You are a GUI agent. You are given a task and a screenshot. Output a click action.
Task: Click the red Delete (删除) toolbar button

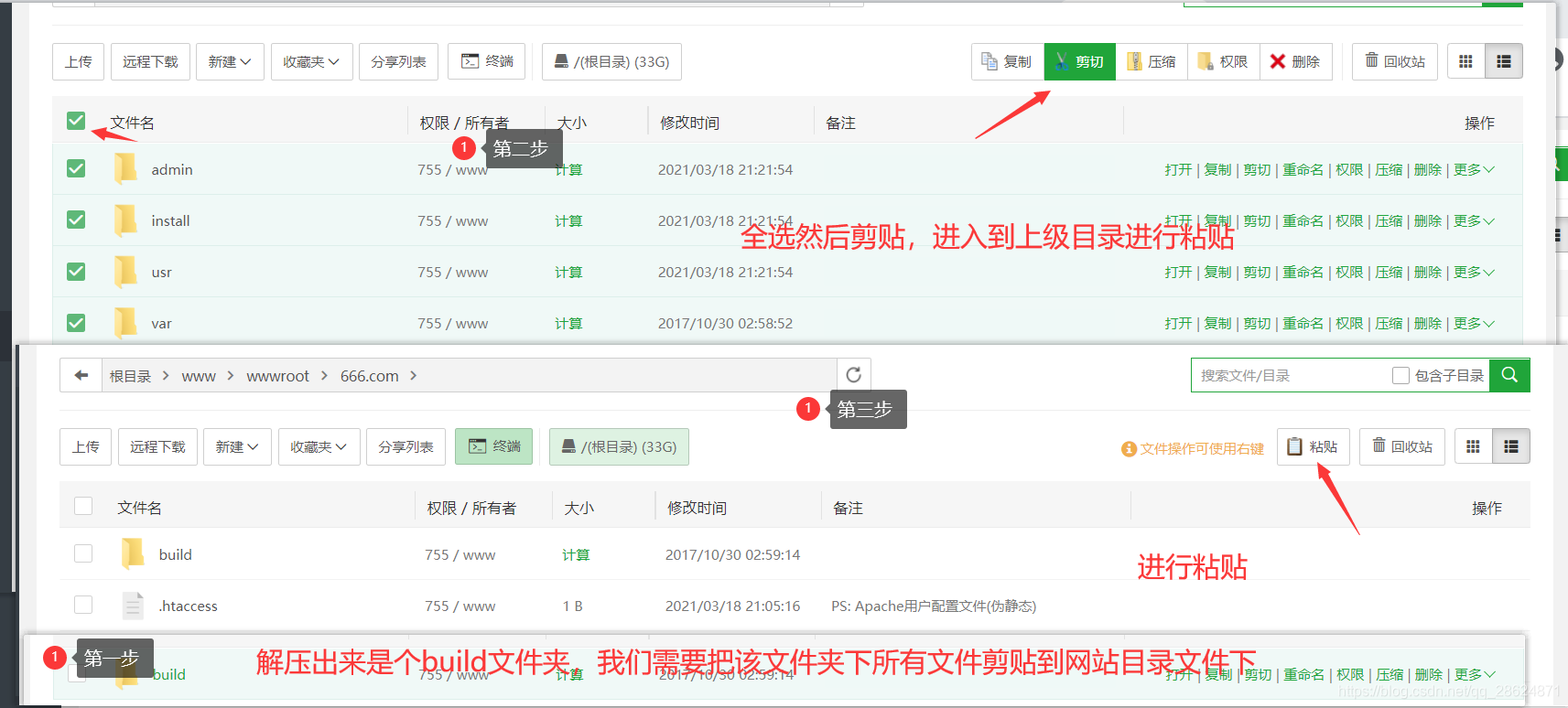point(1295,61)
